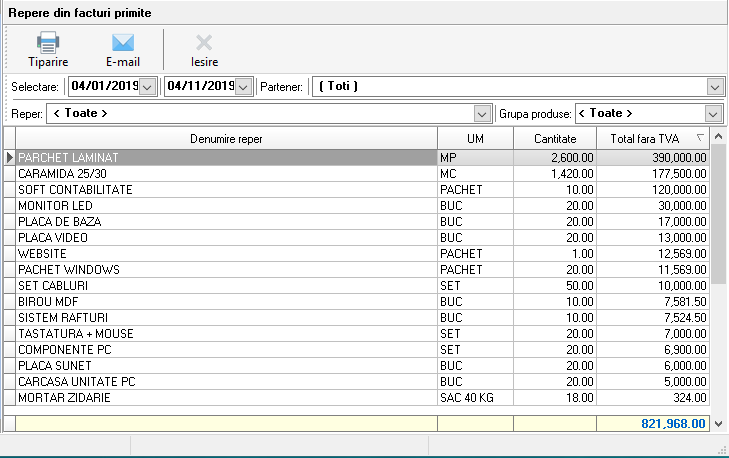The height and width of the screenshot is (458, 729).
Task: Click the Iesire exit icon
Action: [x=204, y=42]
